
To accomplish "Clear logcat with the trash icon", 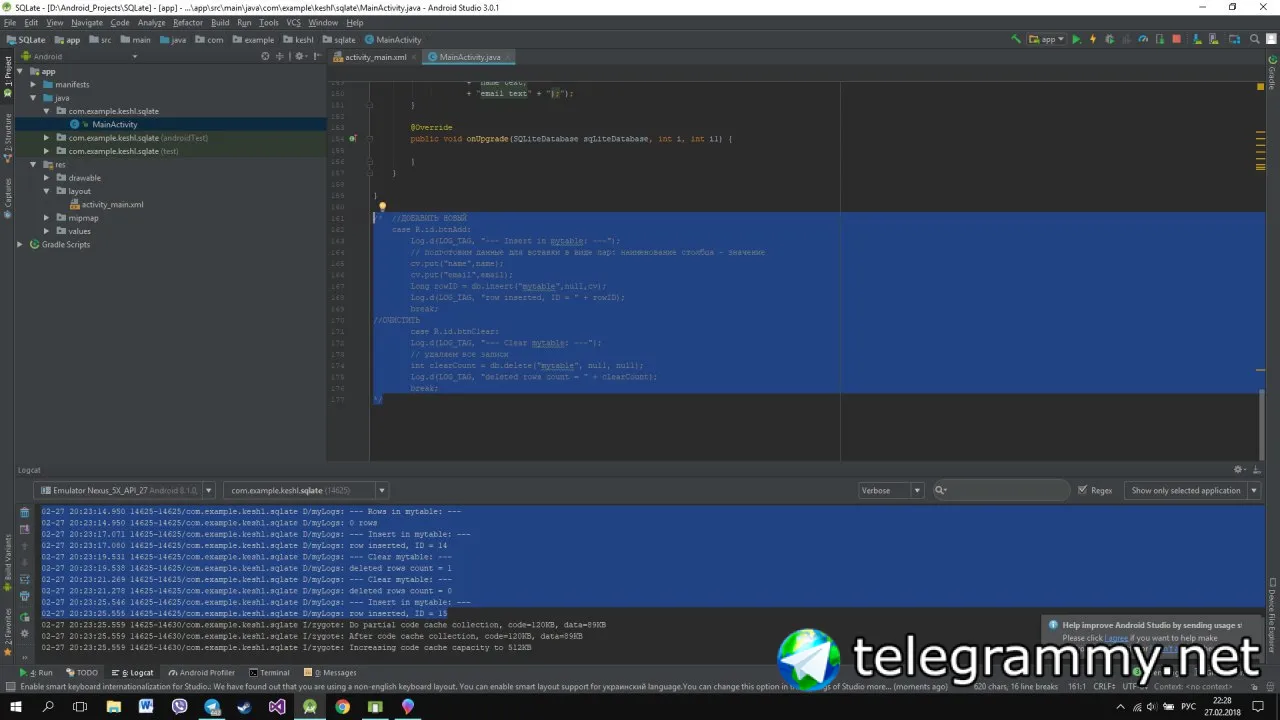I will [x=25, y=512].
